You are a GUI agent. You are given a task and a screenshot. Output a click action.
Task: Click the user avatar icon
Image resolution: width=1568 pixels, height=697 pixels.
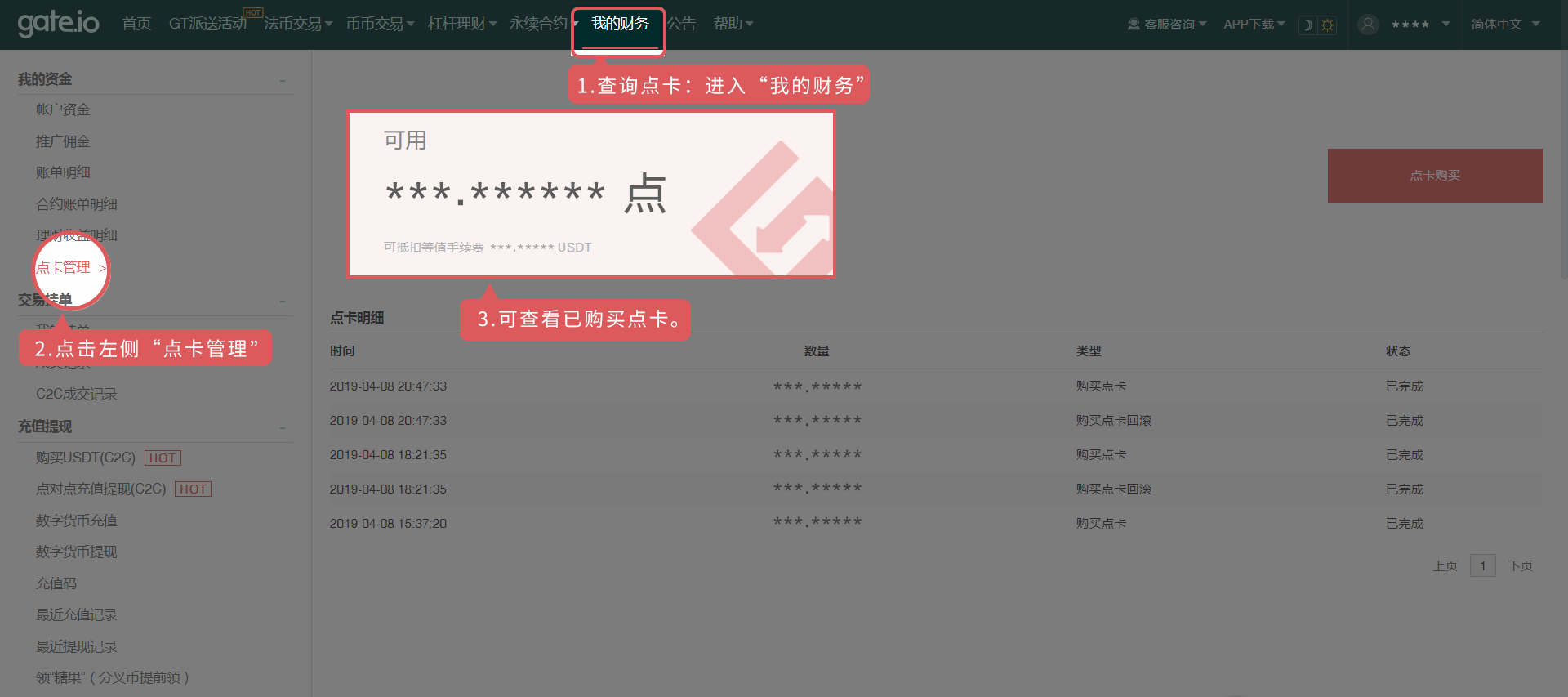[1368, 25]
